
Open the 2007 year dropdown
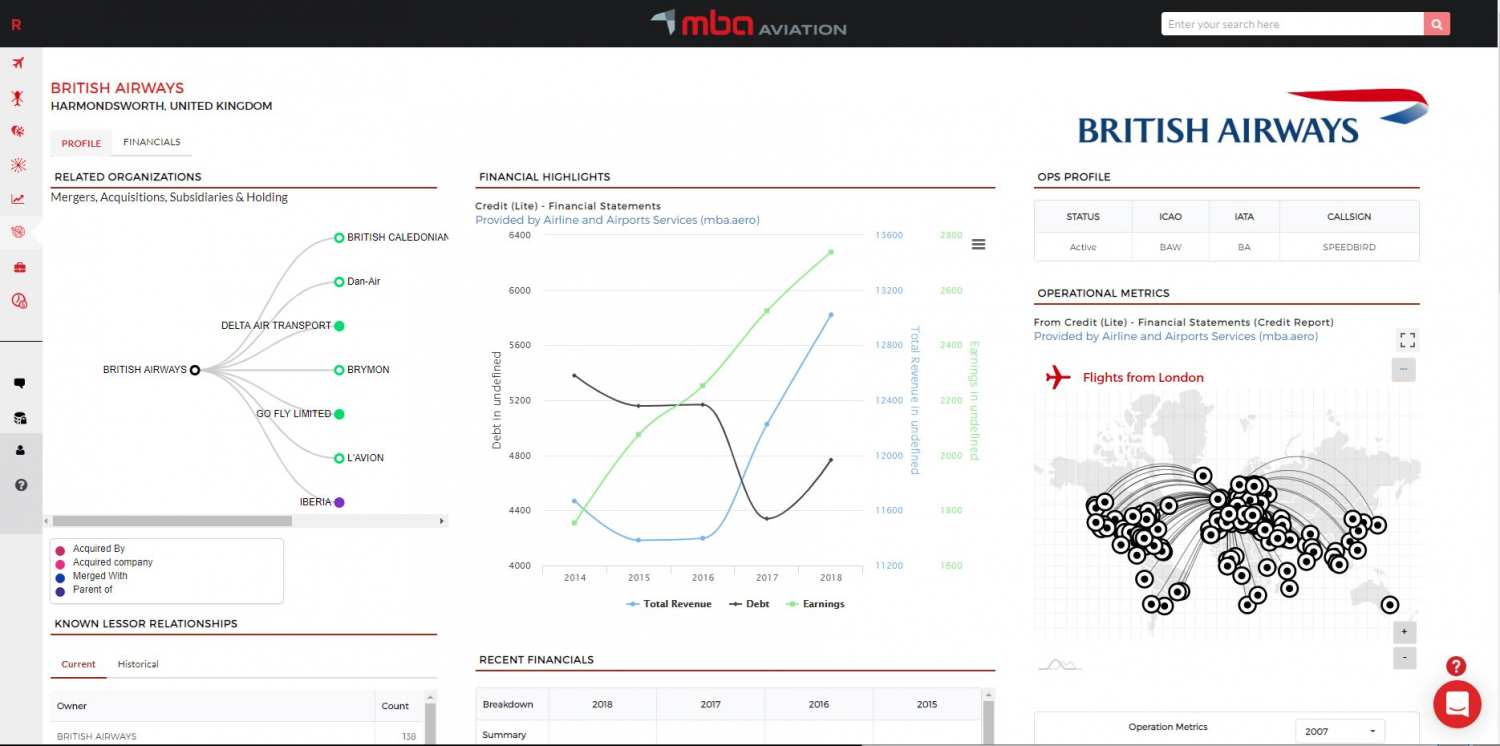point(1339,731)
